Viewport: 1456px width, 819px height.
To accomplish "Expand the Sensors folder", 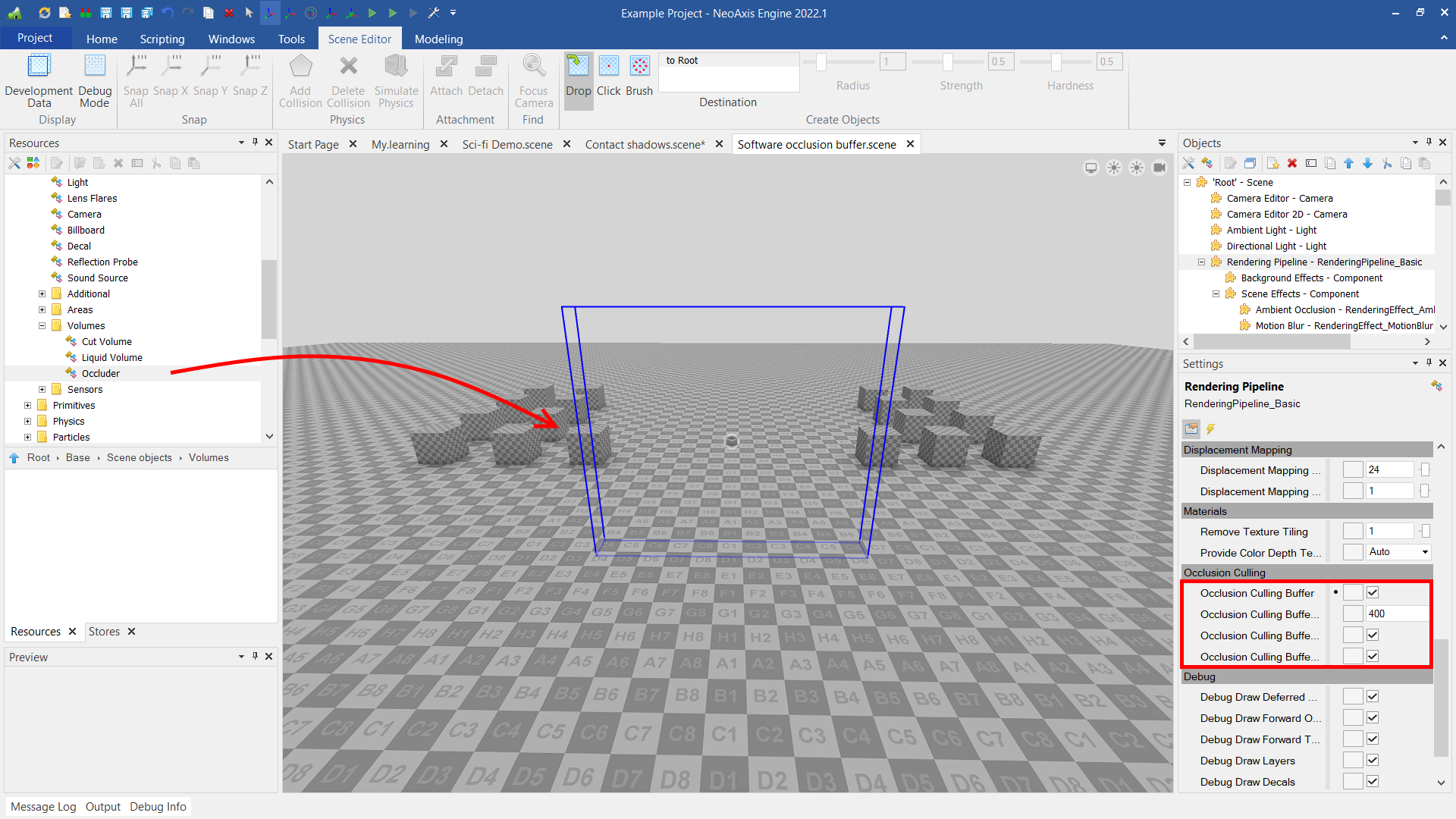I will pyautogui.click(x=42, y=389).
